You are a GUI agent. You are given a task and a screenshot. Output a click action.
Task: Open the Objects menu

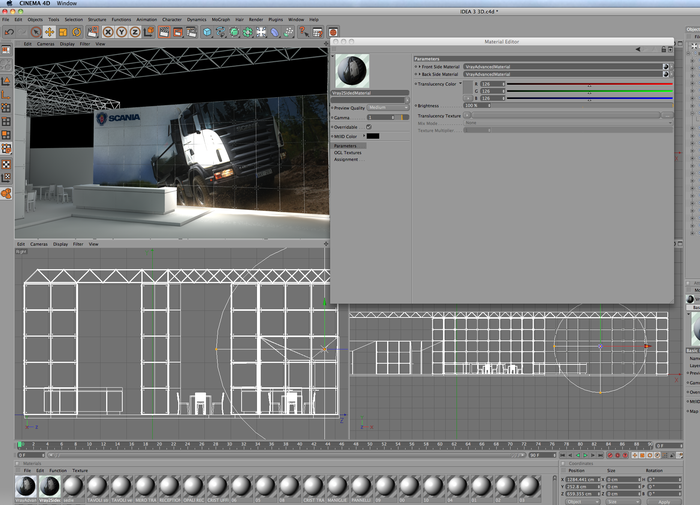(35, 20)
